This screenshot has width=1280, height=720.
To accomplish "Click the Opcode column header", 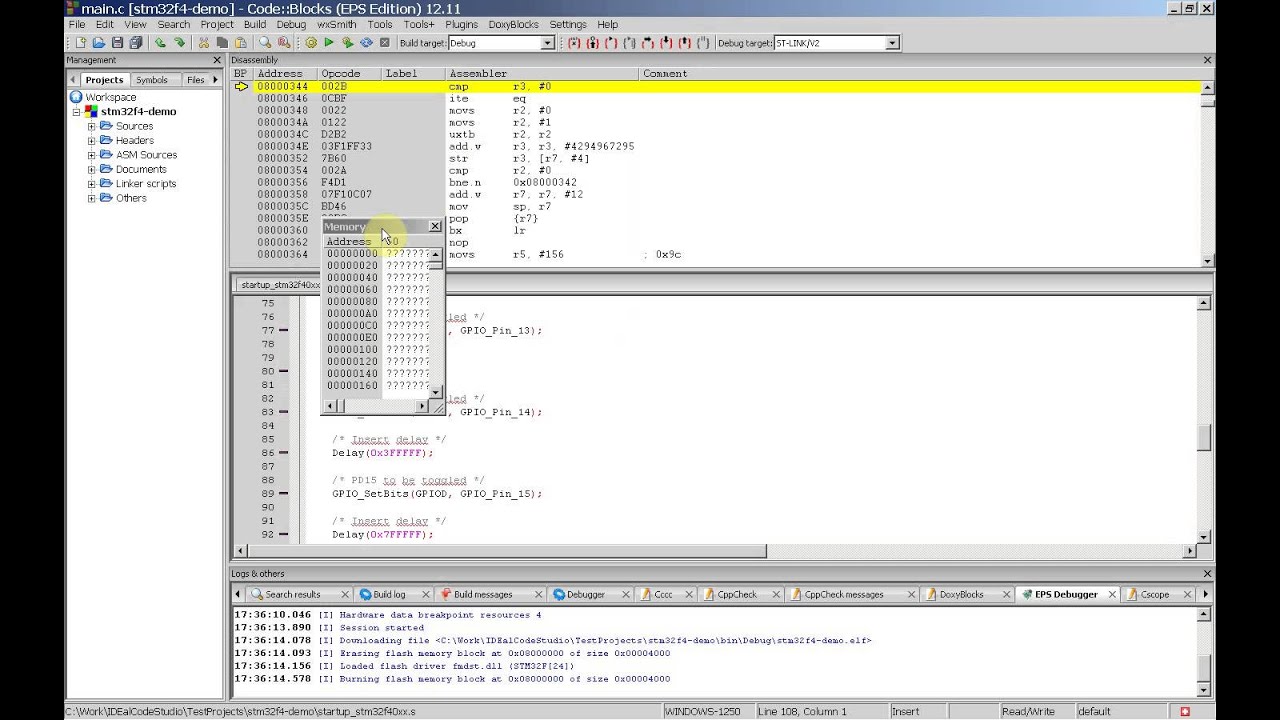I will click(350, 74).
